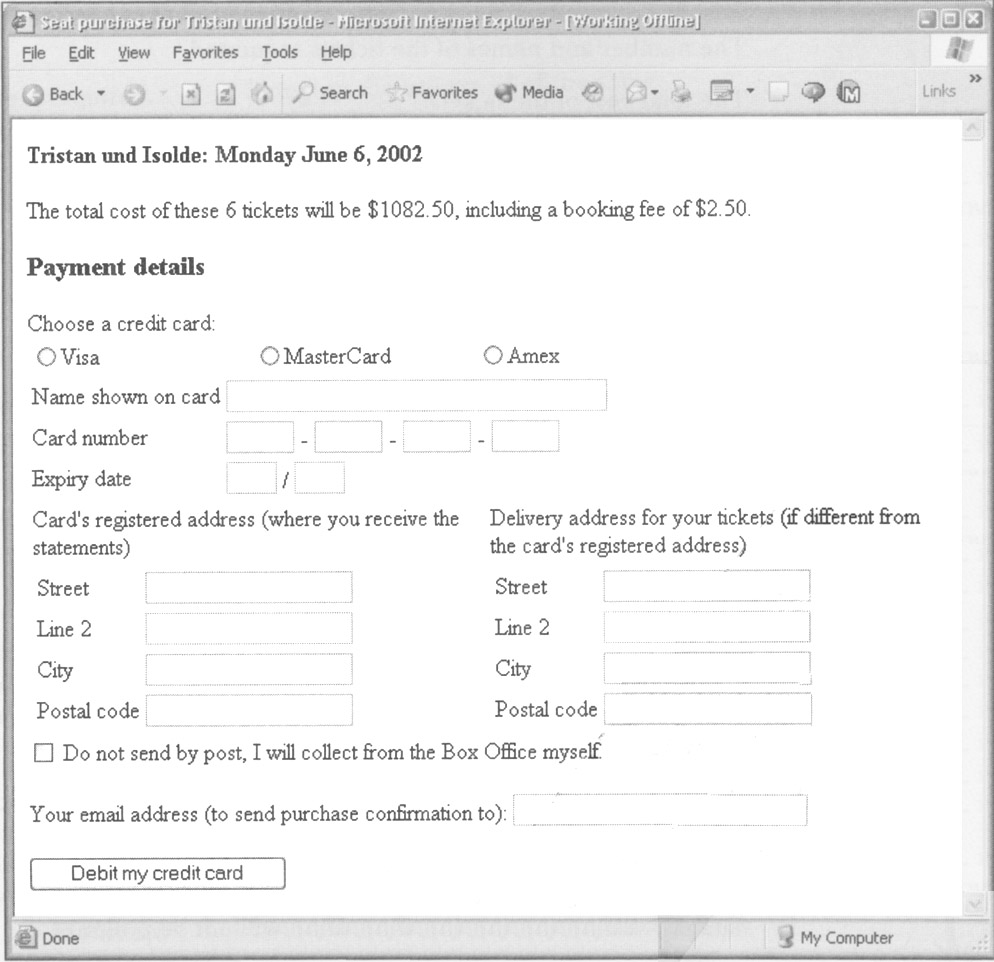Select the Visa radio button
Image resolution: width=994 pixels, height=962 pixels.
click(x=46, y=357)
